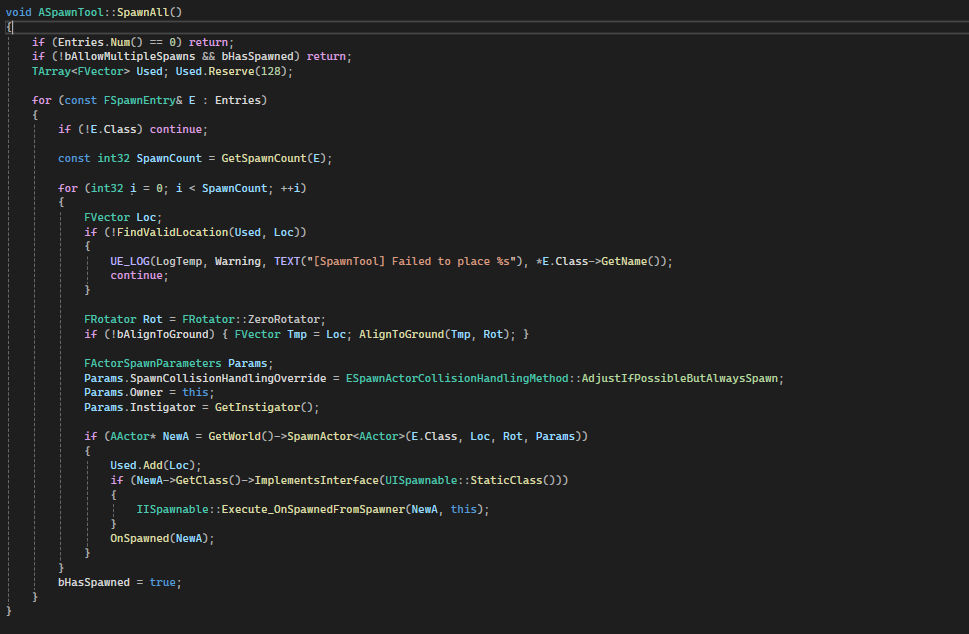969x634 pixels.
Task: Click the IISpawnable interface name
Action: (x=172, y=509)
